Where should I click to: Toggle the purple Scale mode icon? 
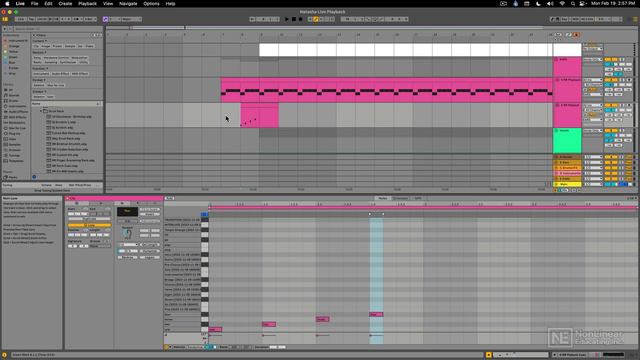pyautogui.click(x=105, y=19)
